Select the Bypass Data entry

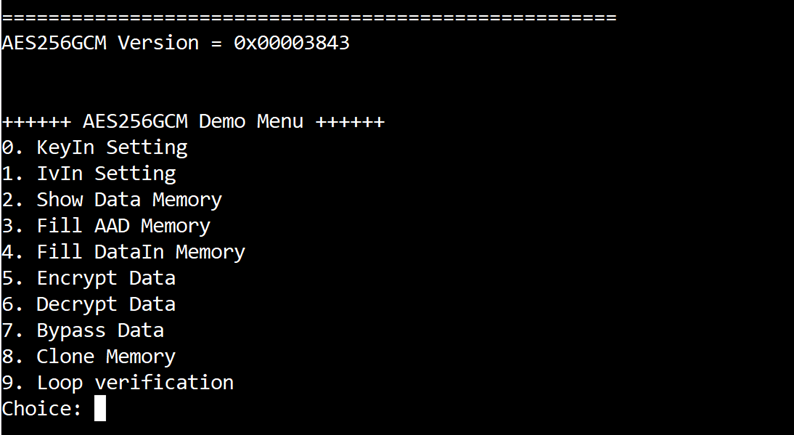click(x=83, y=331)
